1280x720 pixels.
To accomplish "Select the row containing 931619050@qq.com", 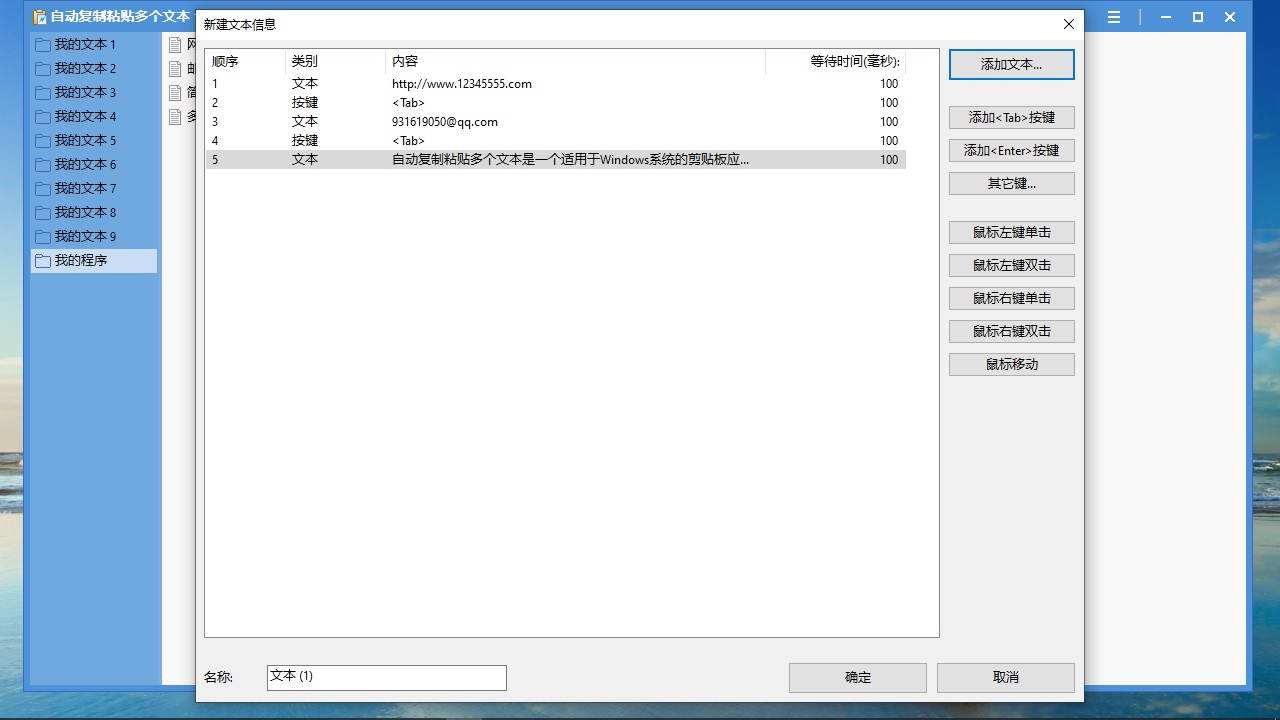I will 445,122.
